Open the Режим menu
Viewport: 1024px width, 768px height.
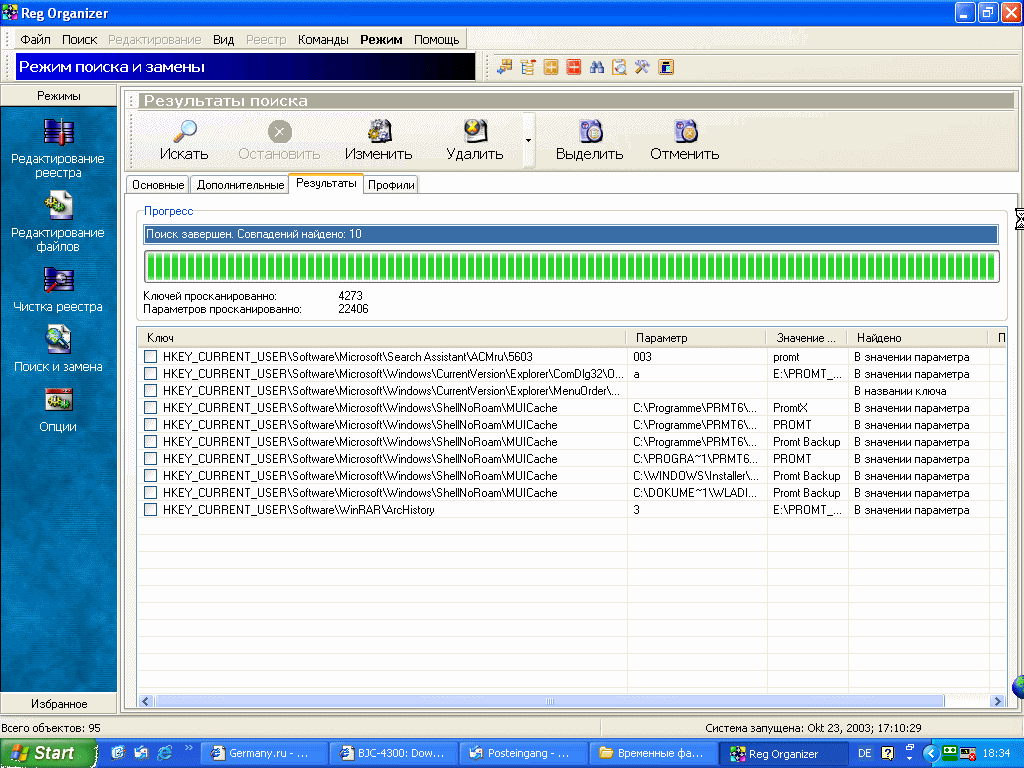click(381, 39)
